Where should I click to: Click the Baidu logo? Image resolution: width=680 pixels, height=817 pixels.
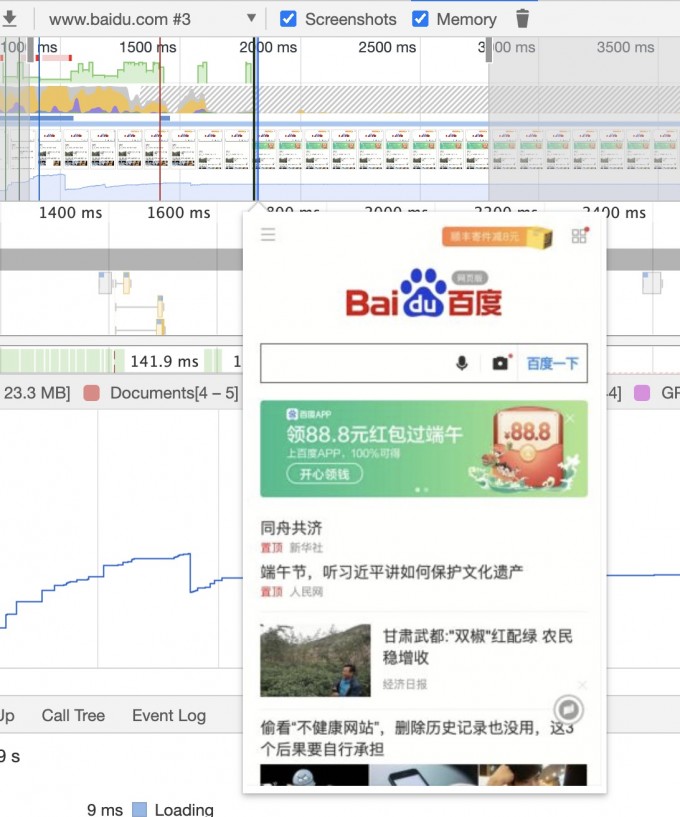point(424,292)
